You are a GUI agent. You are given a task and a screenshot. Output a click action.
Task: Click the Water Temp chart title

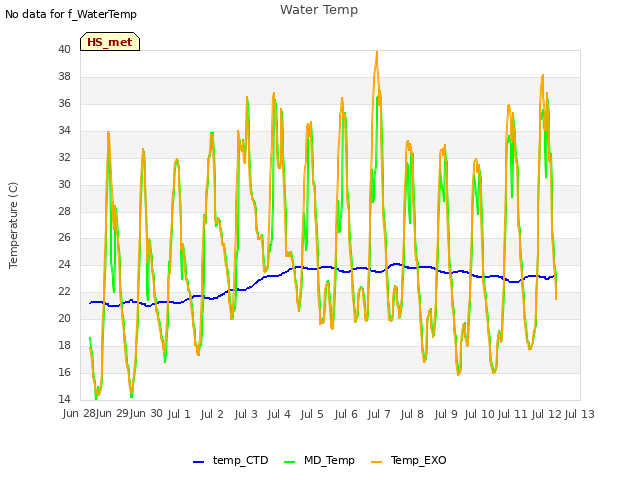[319, 10]
